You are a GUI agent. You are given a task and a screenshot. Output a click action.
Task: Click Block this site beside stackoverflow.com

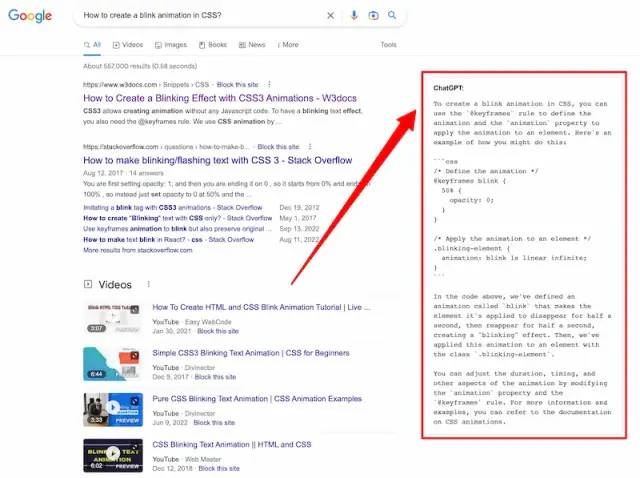pyautogui.click(x=278, y=147)
